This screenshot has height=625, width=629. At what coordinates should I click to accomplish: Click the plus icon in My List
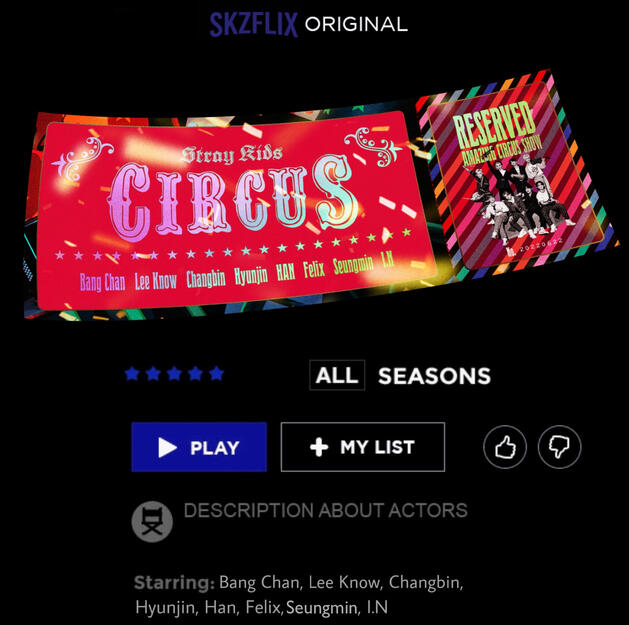[x=319, y=447]
